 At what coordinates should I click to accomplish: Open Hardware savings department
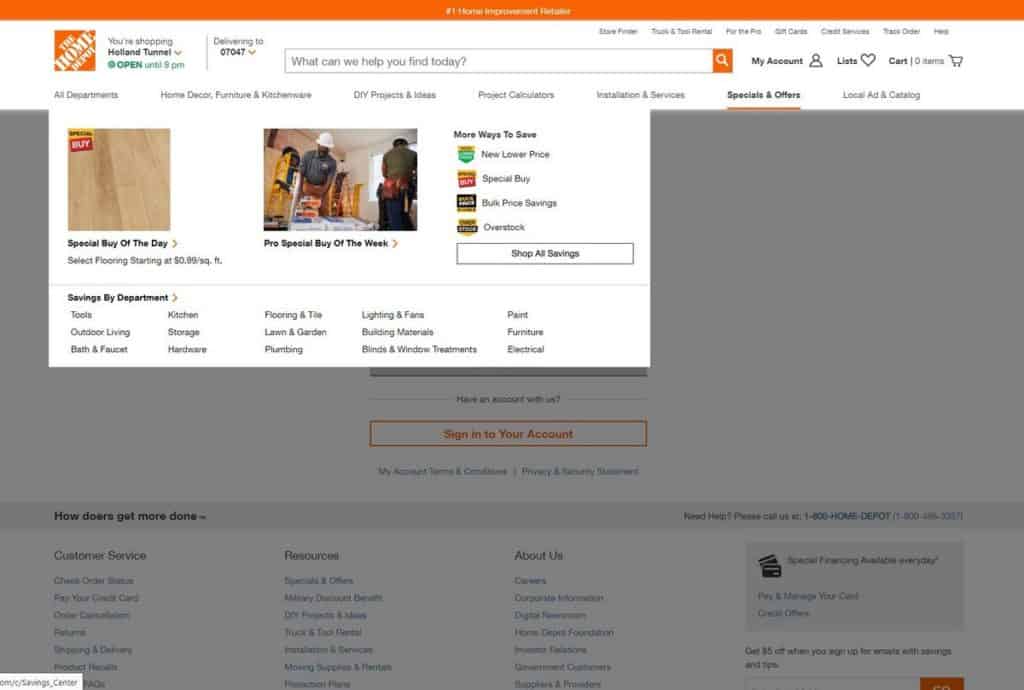[187, 349]
